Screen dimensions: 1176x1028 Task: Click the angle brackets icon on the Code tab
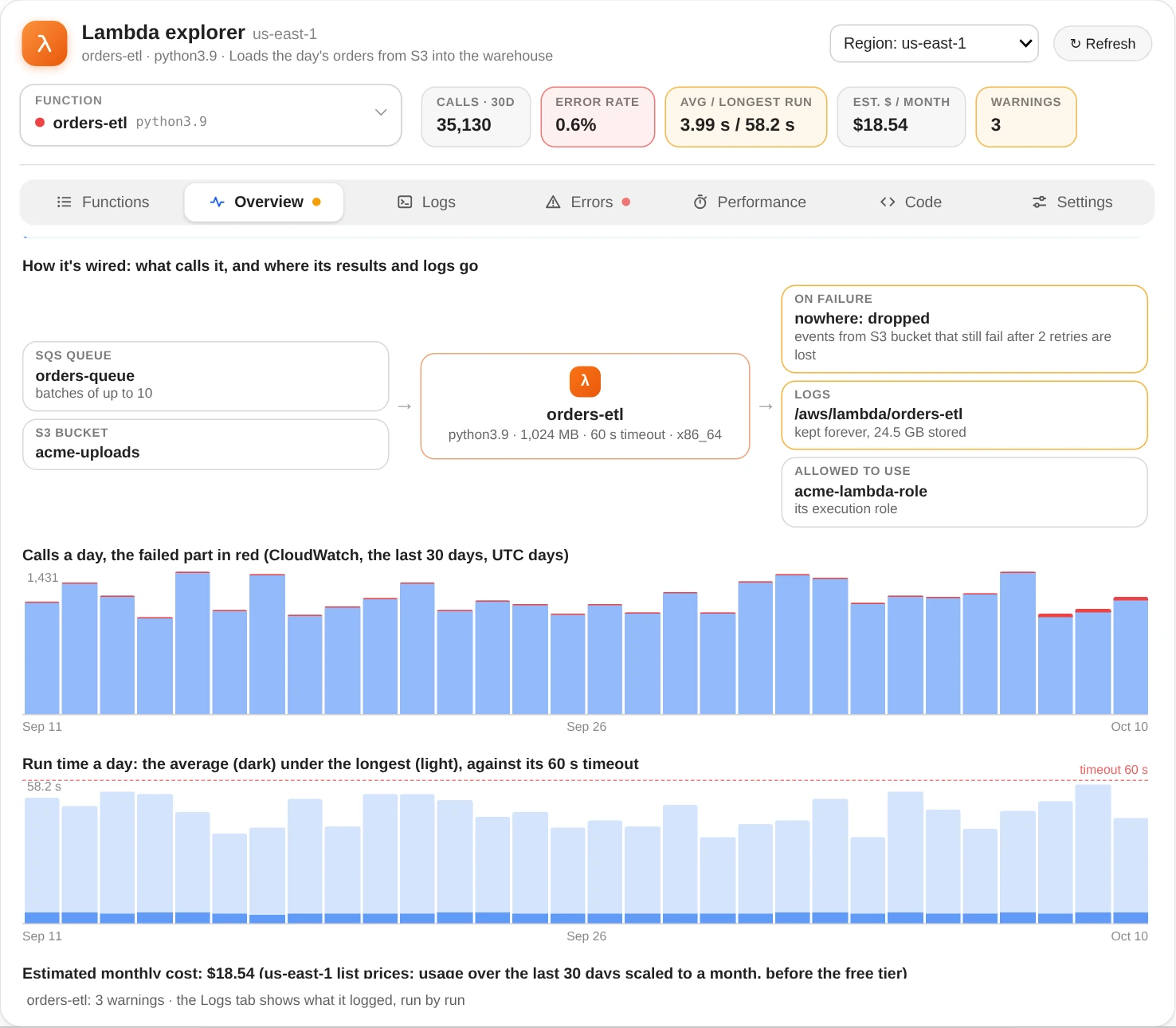pyautogui.click(x=888, y=202)
